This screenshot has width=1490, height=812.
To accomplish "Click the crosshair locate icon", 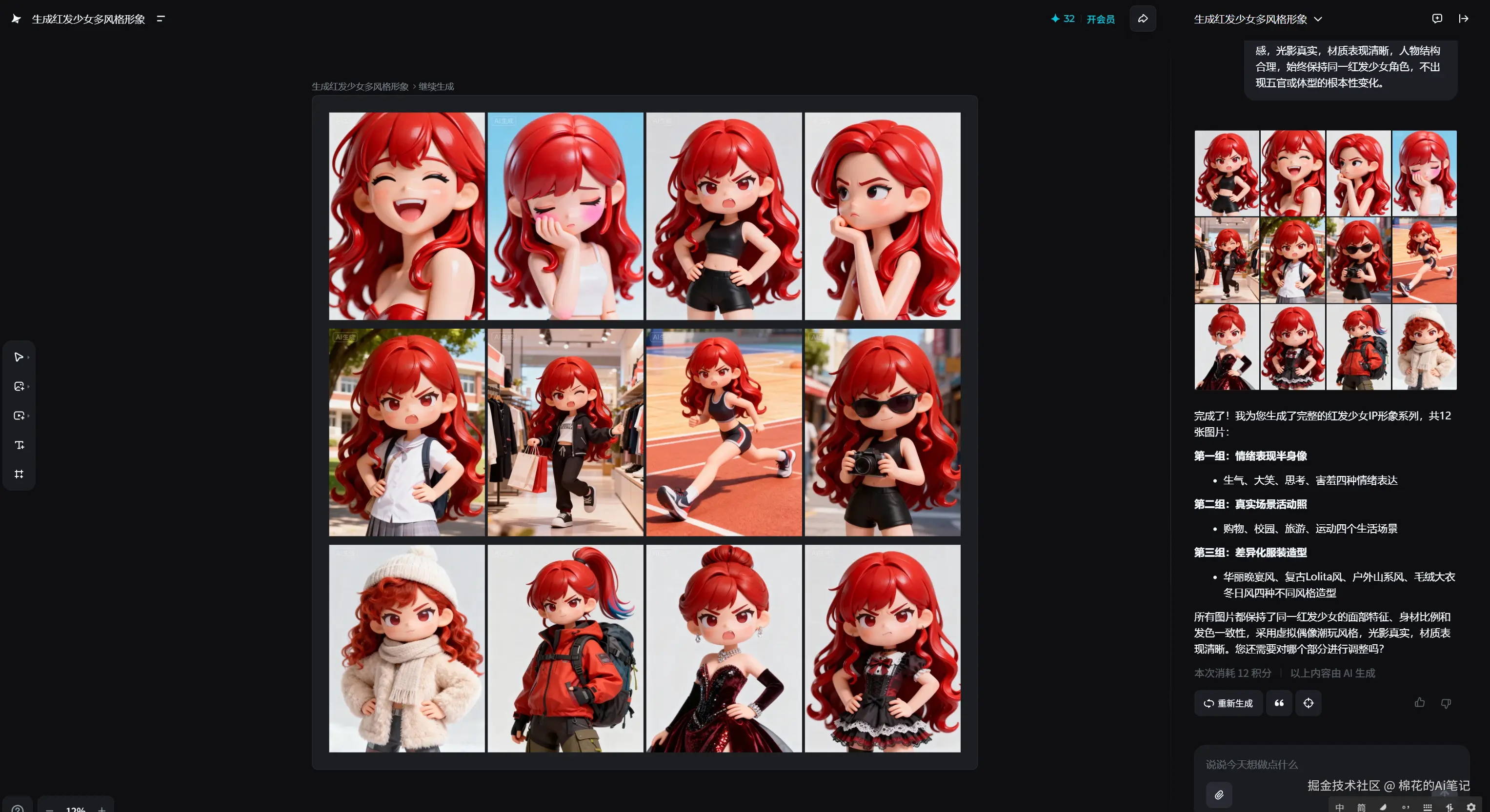I will [1308, 703].
